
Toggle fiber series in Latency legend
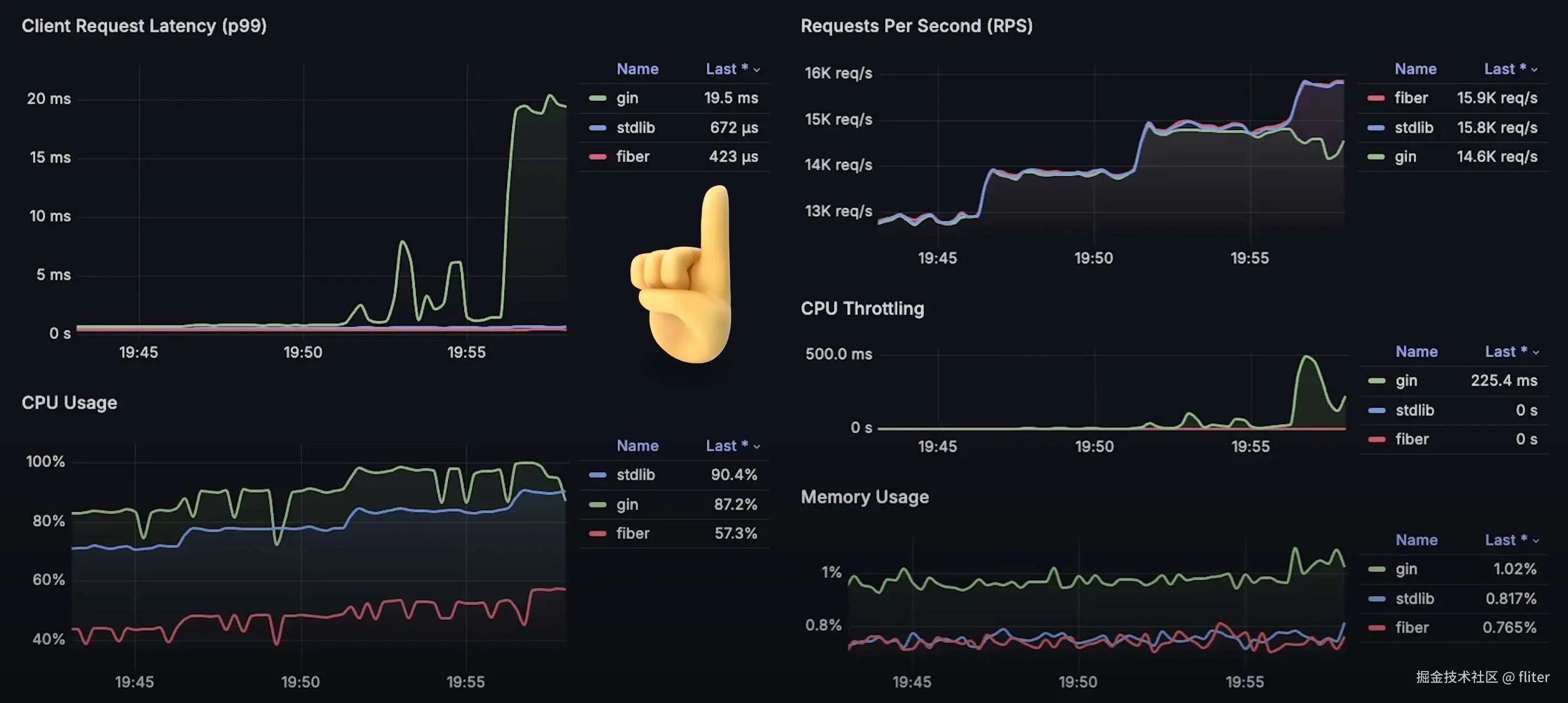coord(633,156)
